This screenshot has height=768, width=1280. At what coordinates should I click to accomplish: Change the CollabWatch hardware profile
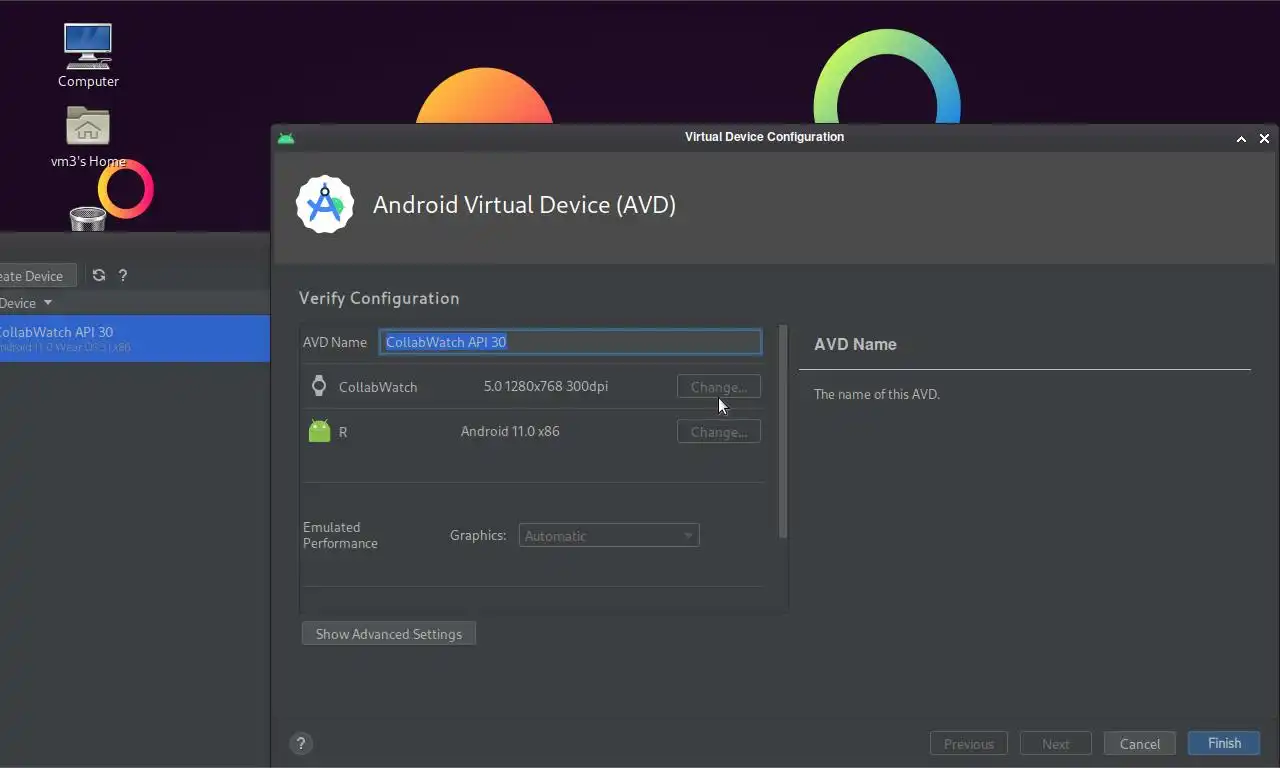click(x=719, y=387)
